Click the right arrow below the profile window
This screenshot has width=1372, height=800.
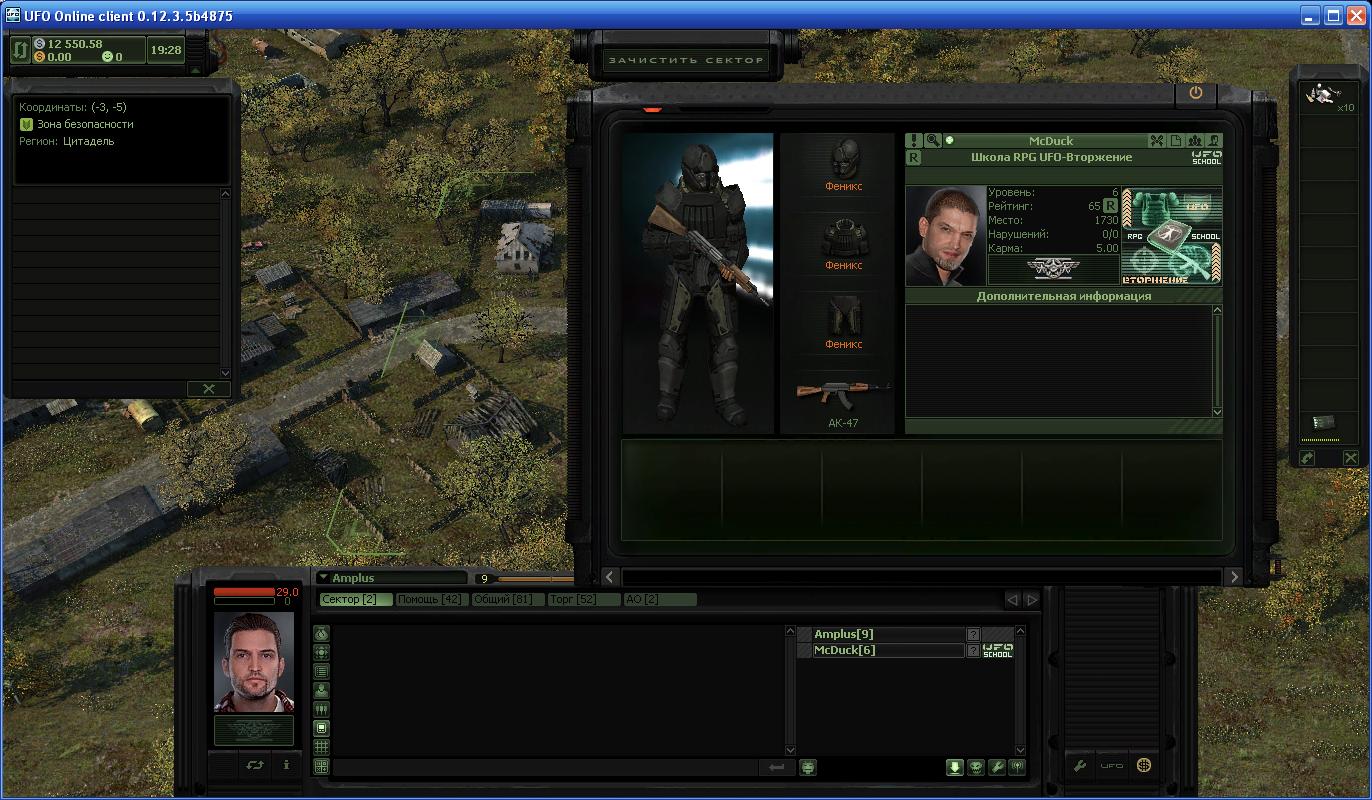(x=1234, y=577)
